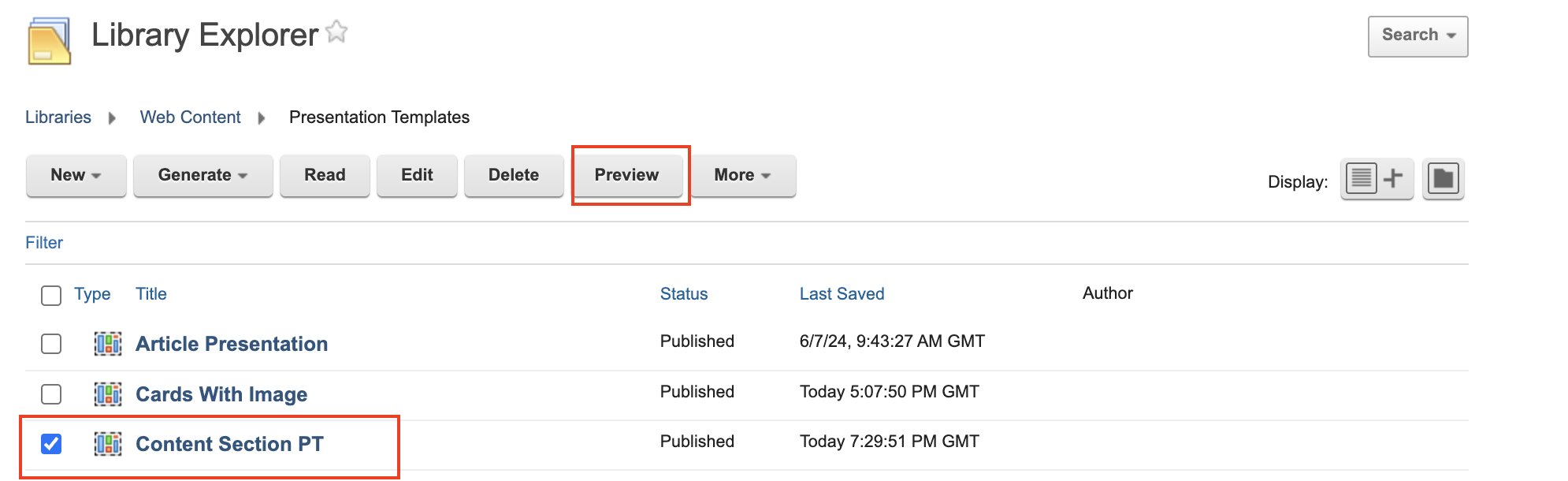Check the Article Presentation checkbox
This screenshot has width=1568, height=481.
point(51,344)
